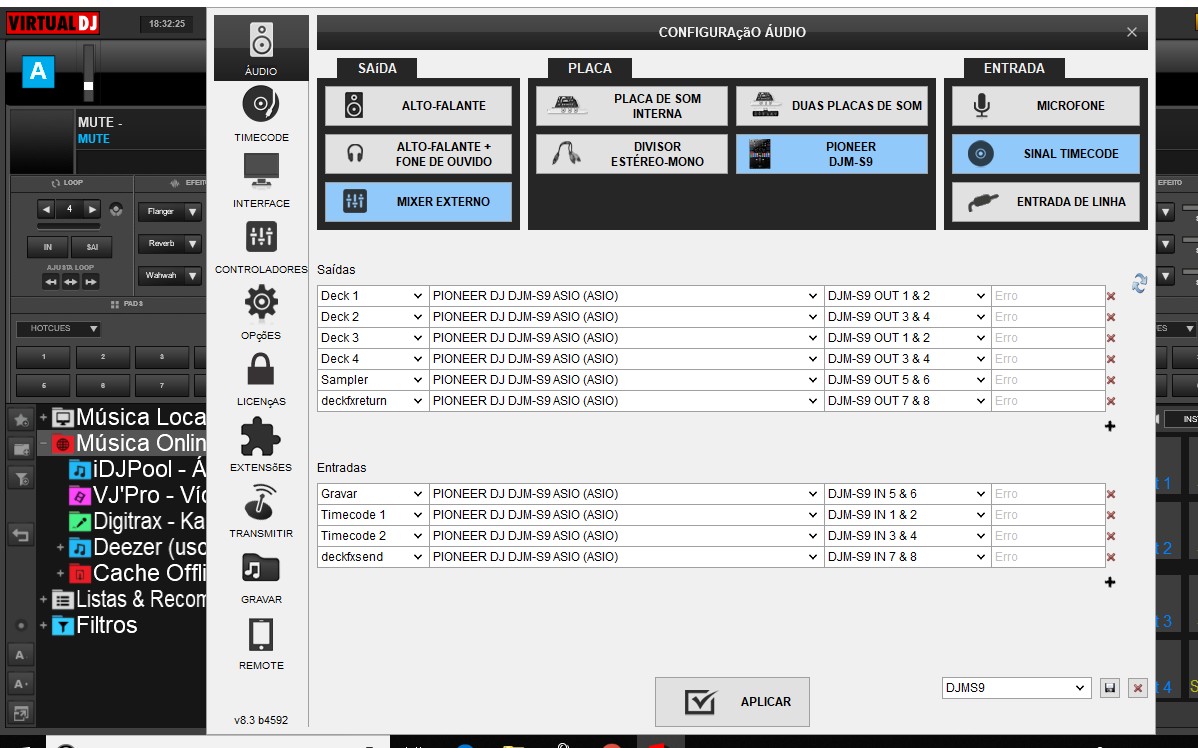
Task: Open DJM-S9 OUT 7 & 8 channel dropdown
Action: point(908,400)
